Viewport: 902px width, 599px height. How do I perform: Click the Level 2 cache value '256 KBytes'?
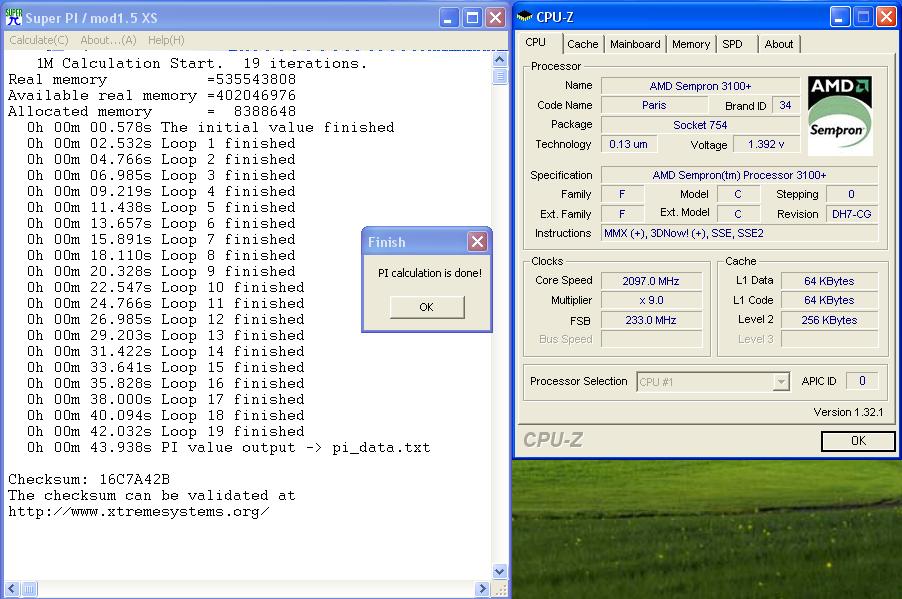tap(829, 320)
